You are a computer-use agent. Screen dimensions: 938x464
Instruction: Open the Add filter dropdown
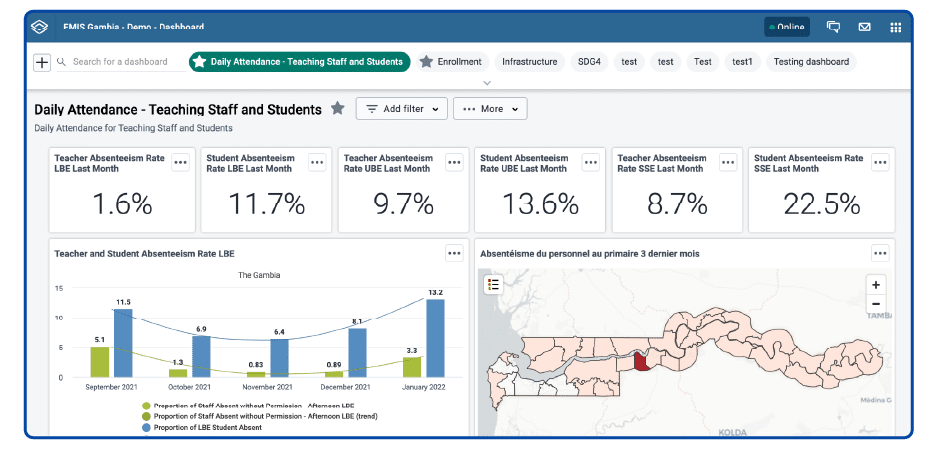point(401,109)
